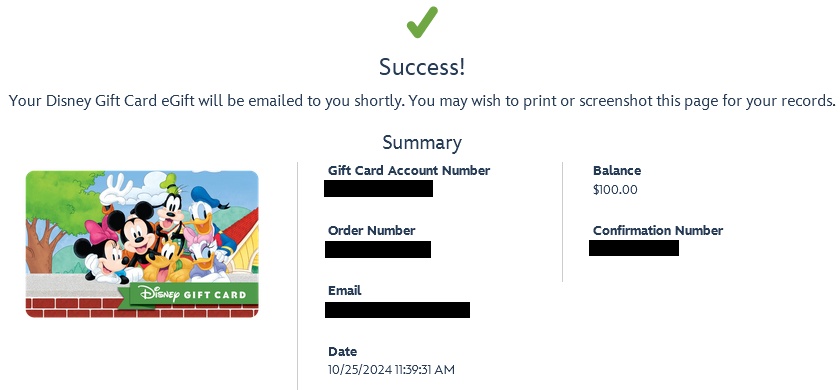840x390 pixels.
Task: Click the 10/25/2024 11:39:31 AM timestamp
Action: click(391, 370)
